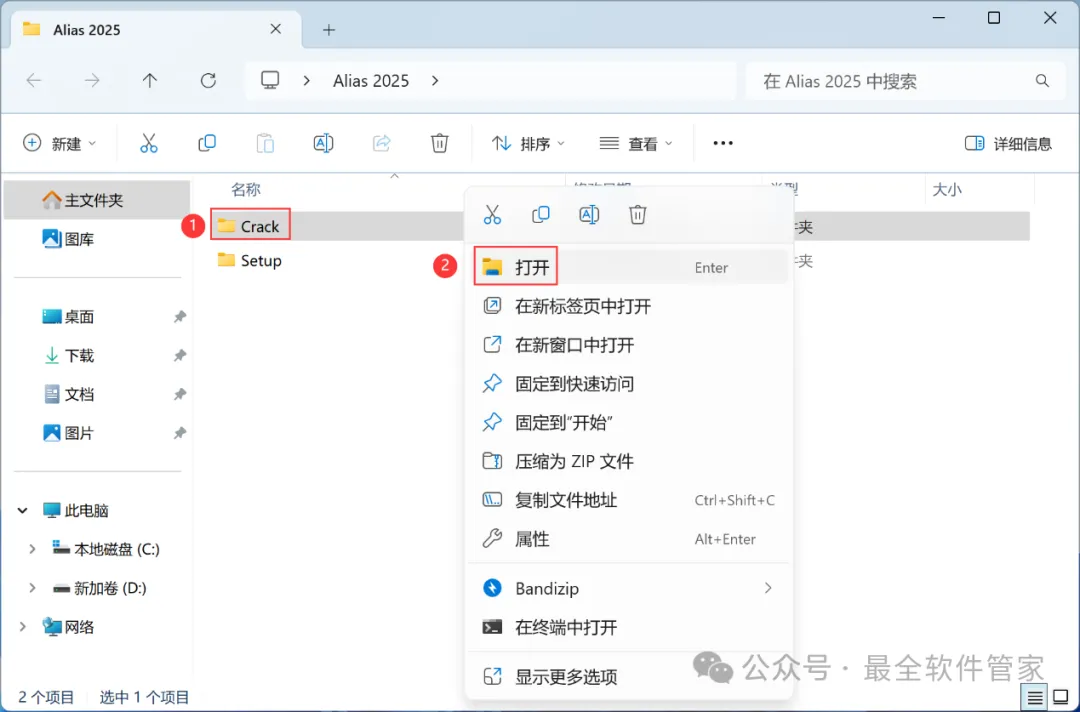Switch to details list view icon
This screenshot has width=1080, height=712.
point(1035,698)
